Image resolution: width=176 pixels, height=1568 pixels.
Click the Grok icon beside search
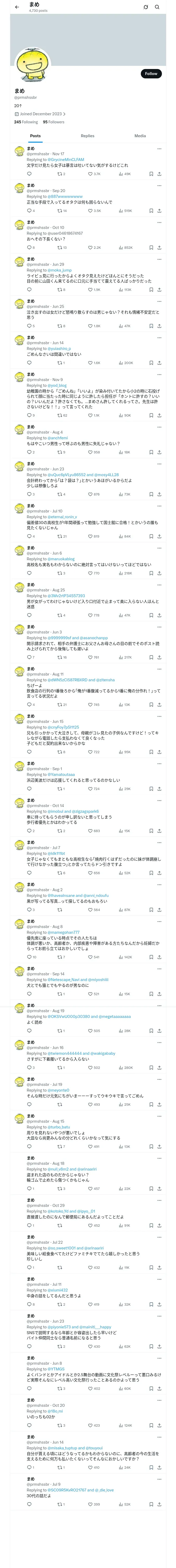coord(146,7)
